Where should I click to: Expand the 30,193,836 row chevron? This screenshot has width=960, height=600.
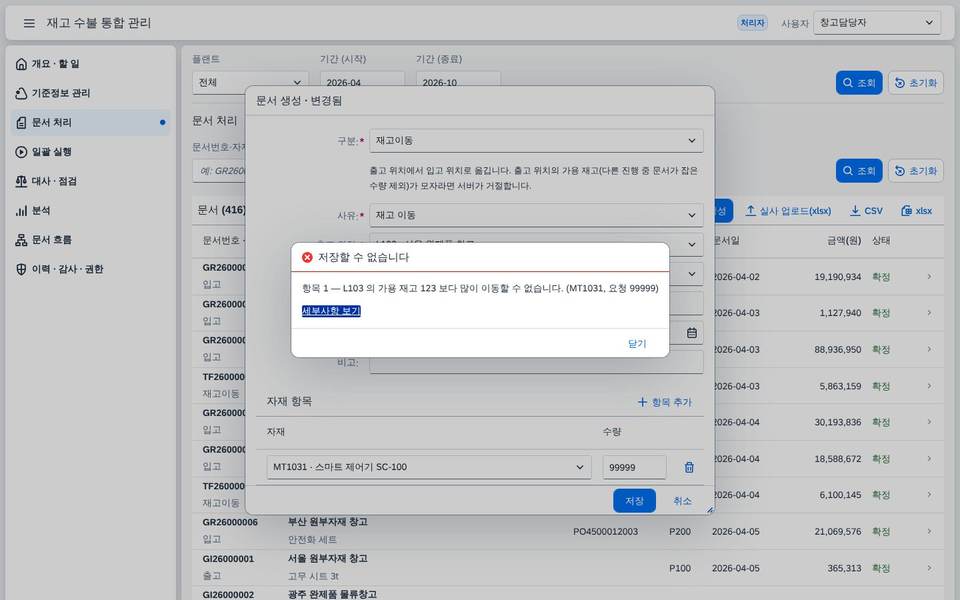tap(929, 422)
